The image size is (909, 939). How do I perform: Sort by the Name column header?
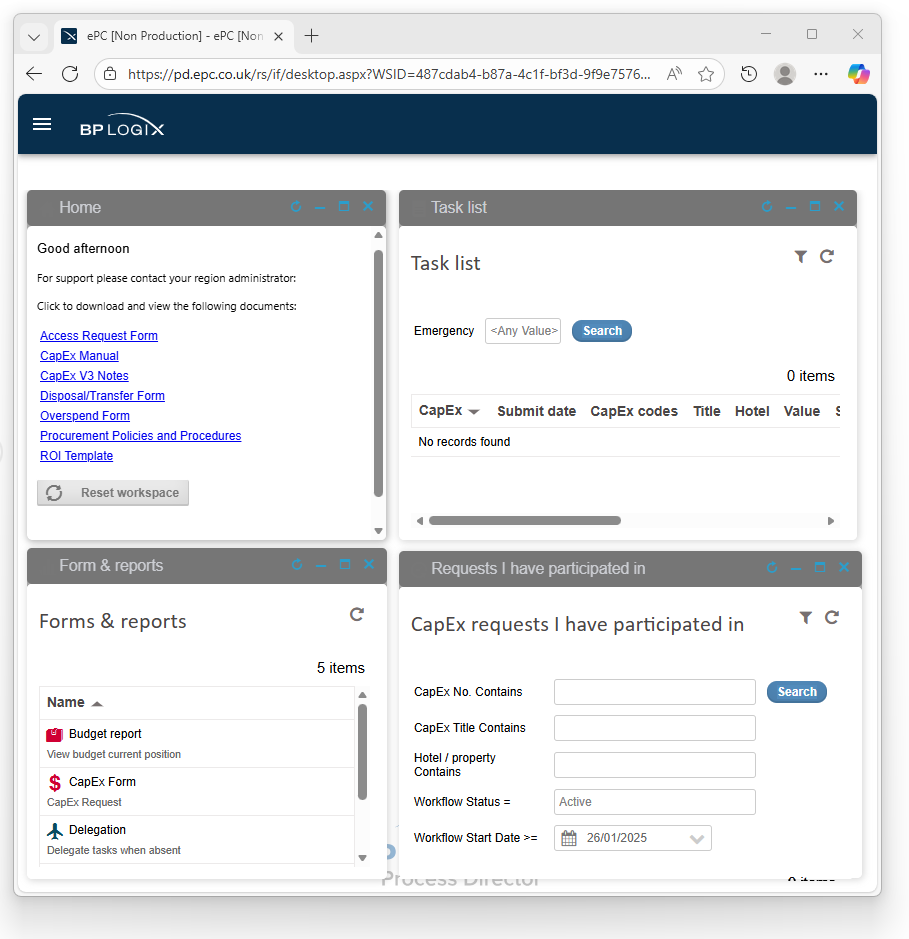pyautogui.click(x=66, y=702)
